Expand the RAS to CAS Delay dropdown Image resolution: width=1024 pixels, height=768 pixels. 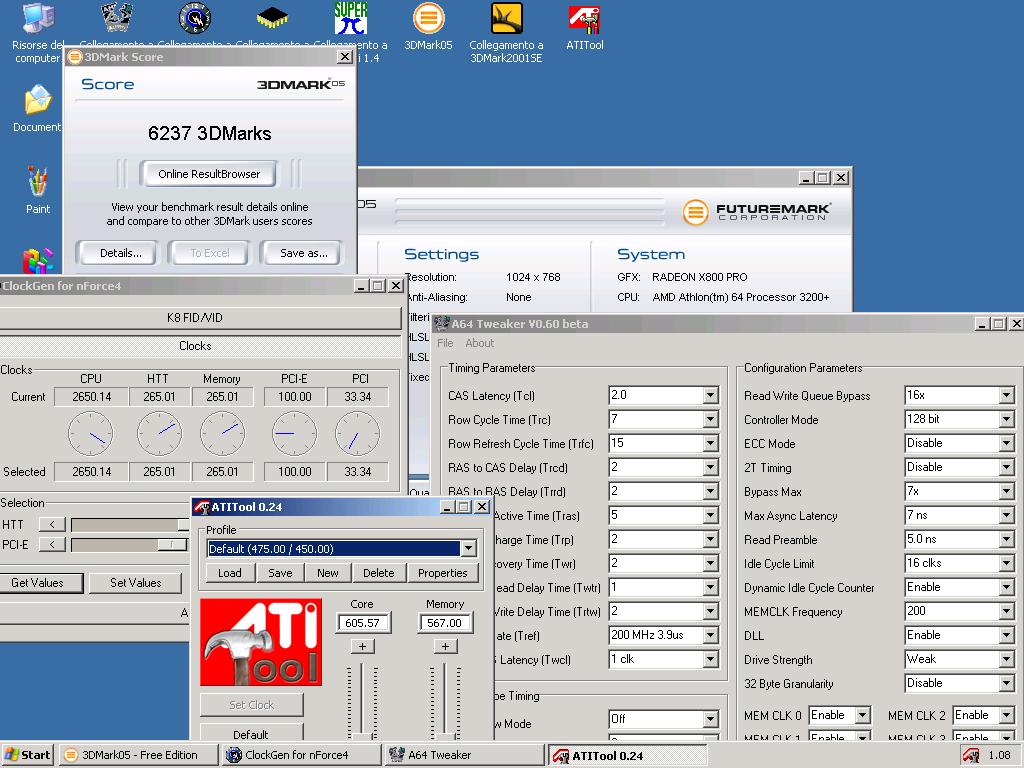point(711,468)
